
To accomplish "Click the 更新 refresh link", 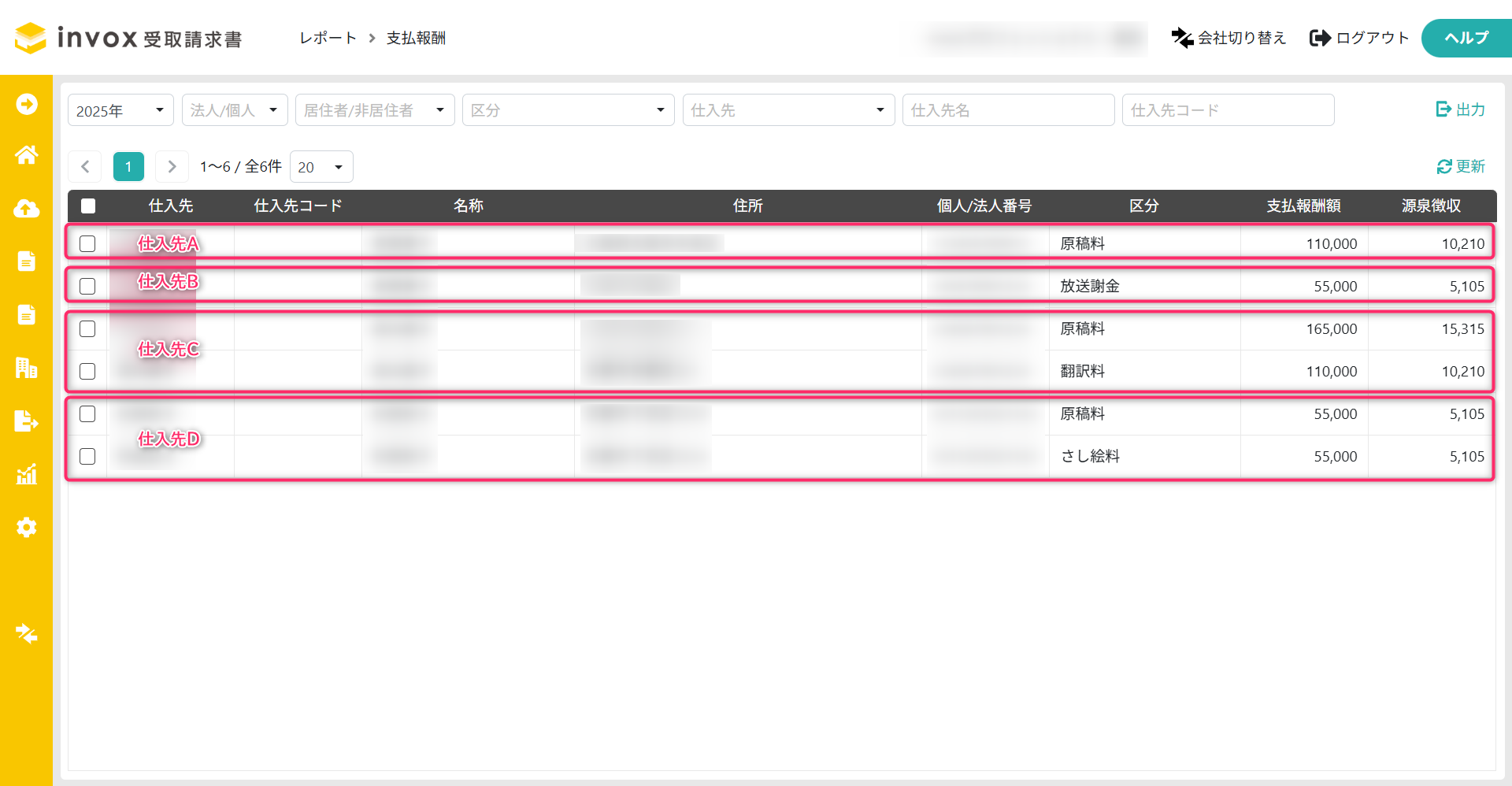I will [x=1461, y=166].
